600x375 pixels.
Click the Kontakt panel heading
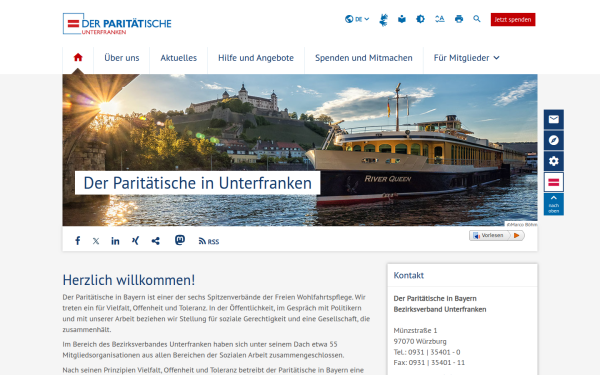click(409, 275)
